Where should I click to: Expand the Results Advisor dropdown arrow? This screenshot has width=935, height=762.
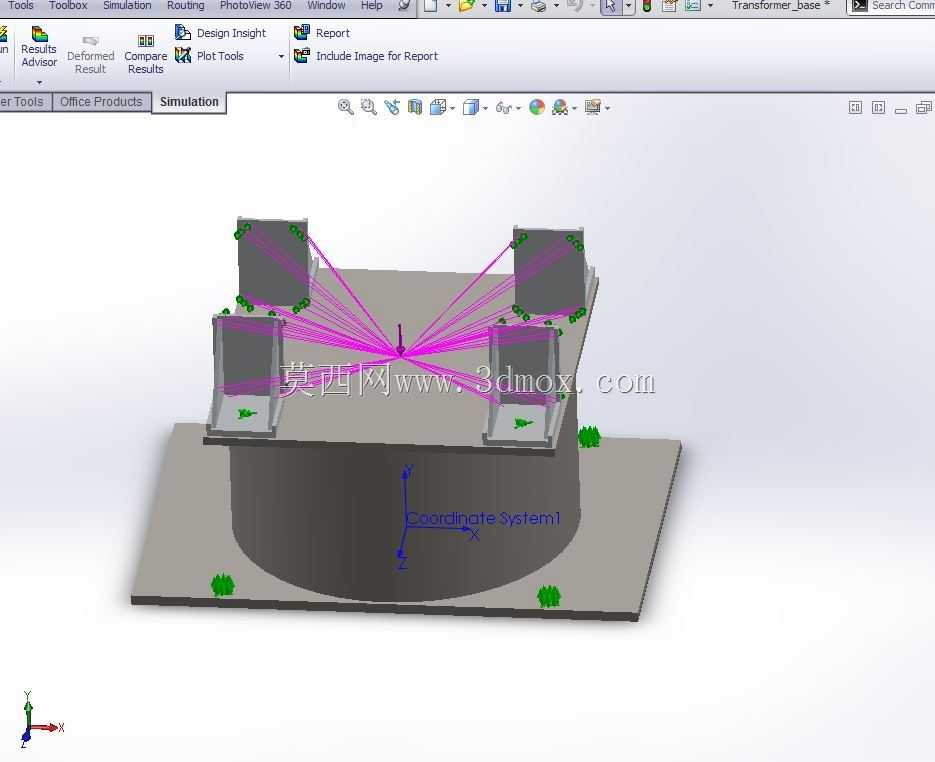tap(39, 82)
